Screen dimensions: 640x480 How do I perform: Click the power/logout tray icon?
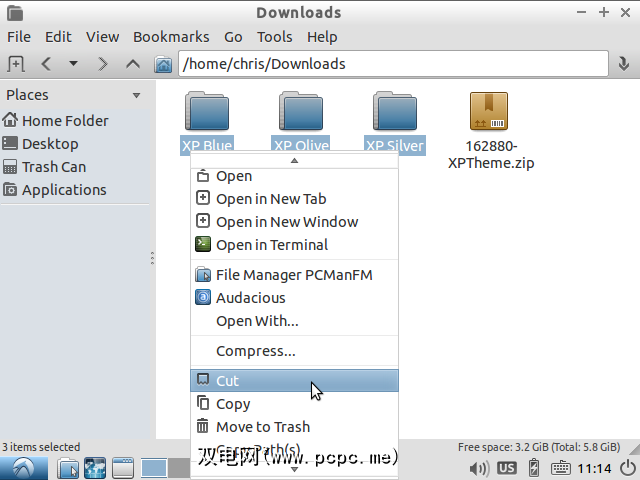[628, 468]
